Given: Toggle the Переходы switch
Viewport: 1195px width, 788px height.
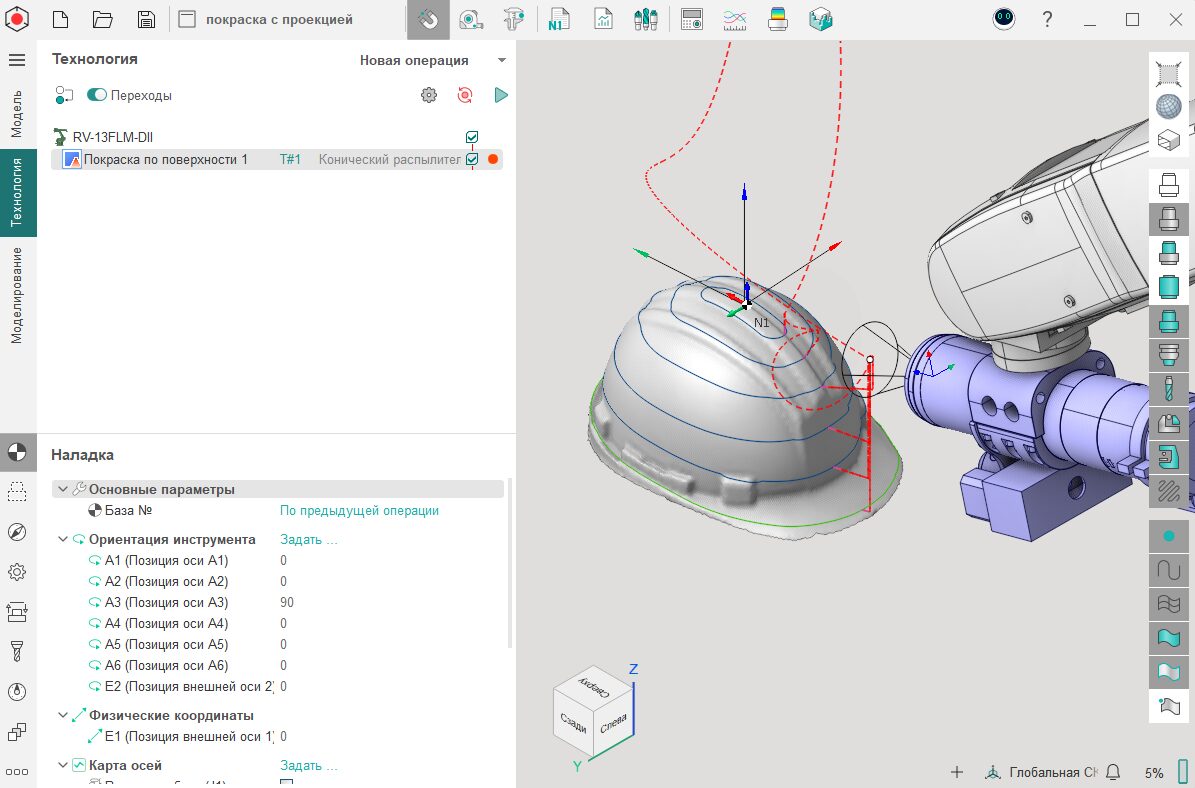Looking at the screenshot, I should pos(97,95).
